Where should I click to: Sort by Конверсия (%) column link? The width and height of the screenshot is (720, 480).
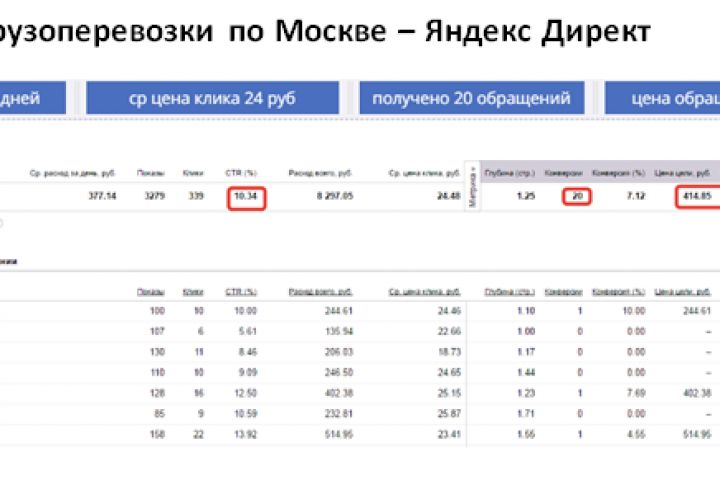(619, 292)
